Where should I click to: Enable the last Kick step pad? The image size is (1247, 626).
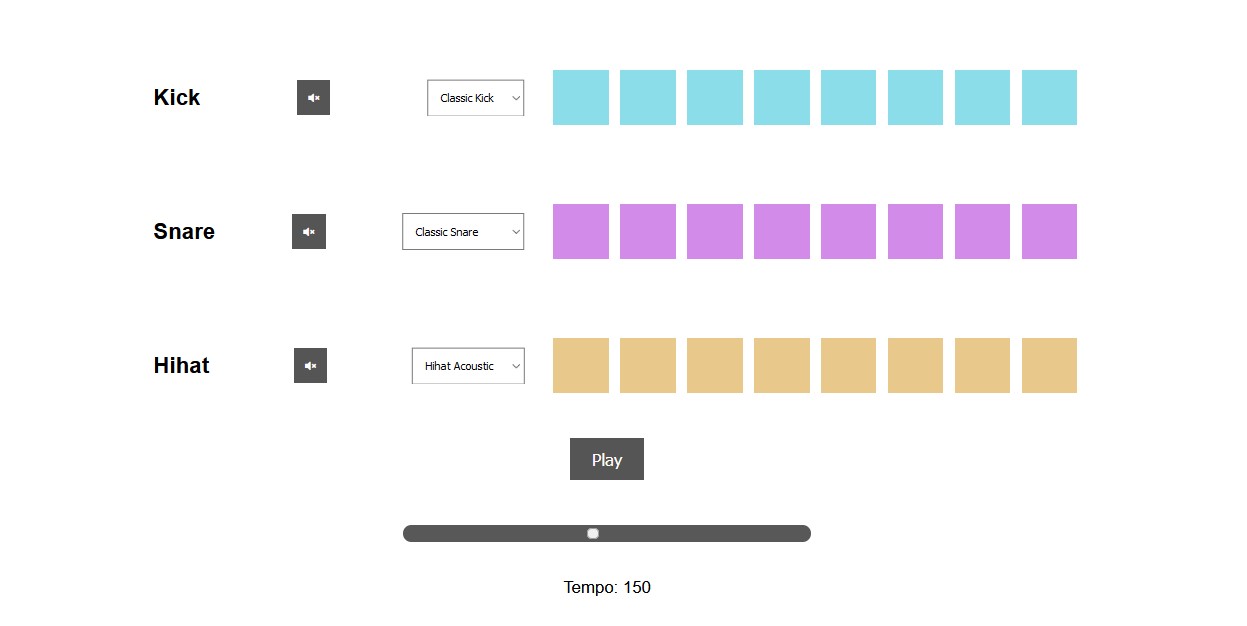[1049, 98]
